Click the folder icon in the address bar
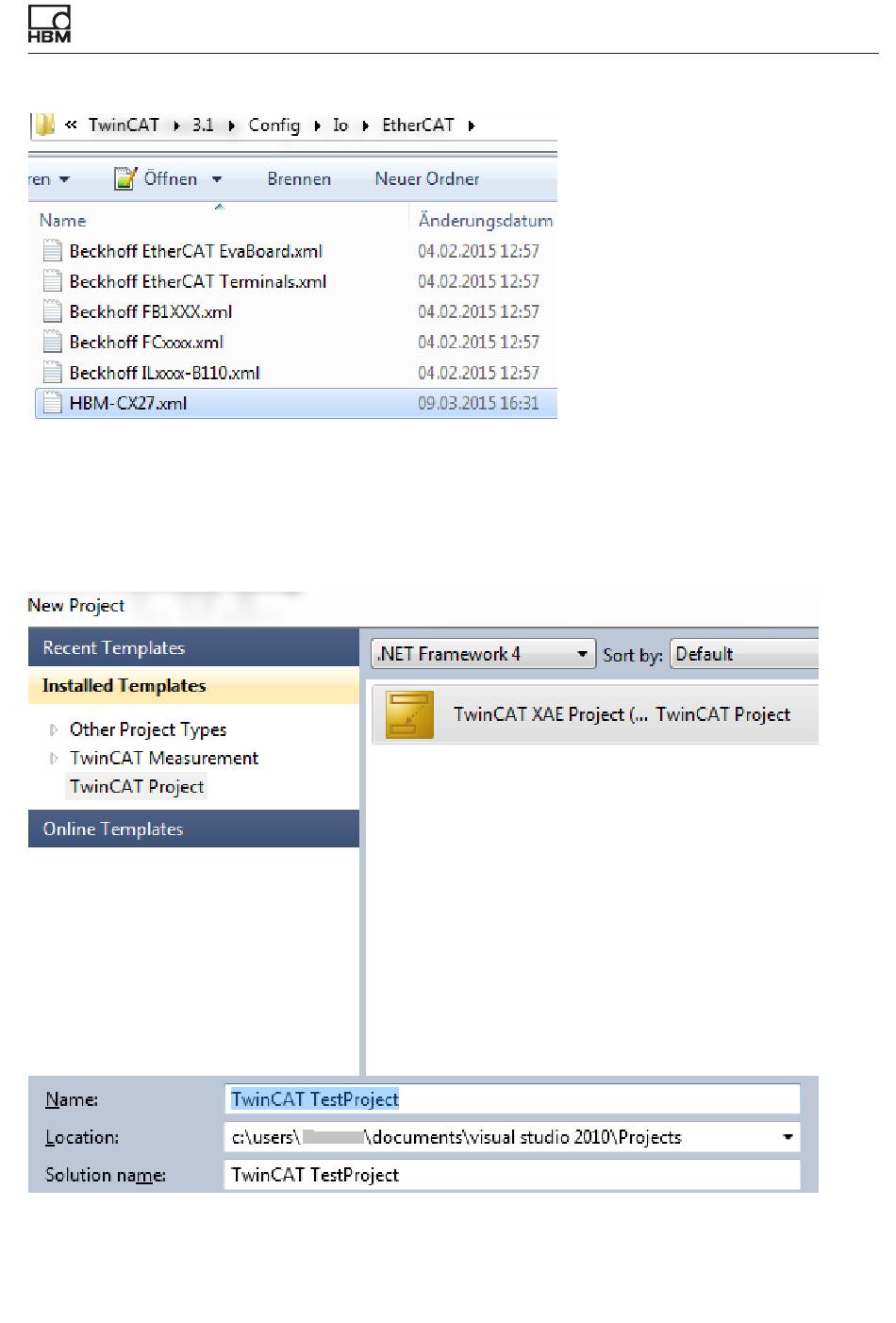This screenshot has height=1323, width=896. [44, 125]
